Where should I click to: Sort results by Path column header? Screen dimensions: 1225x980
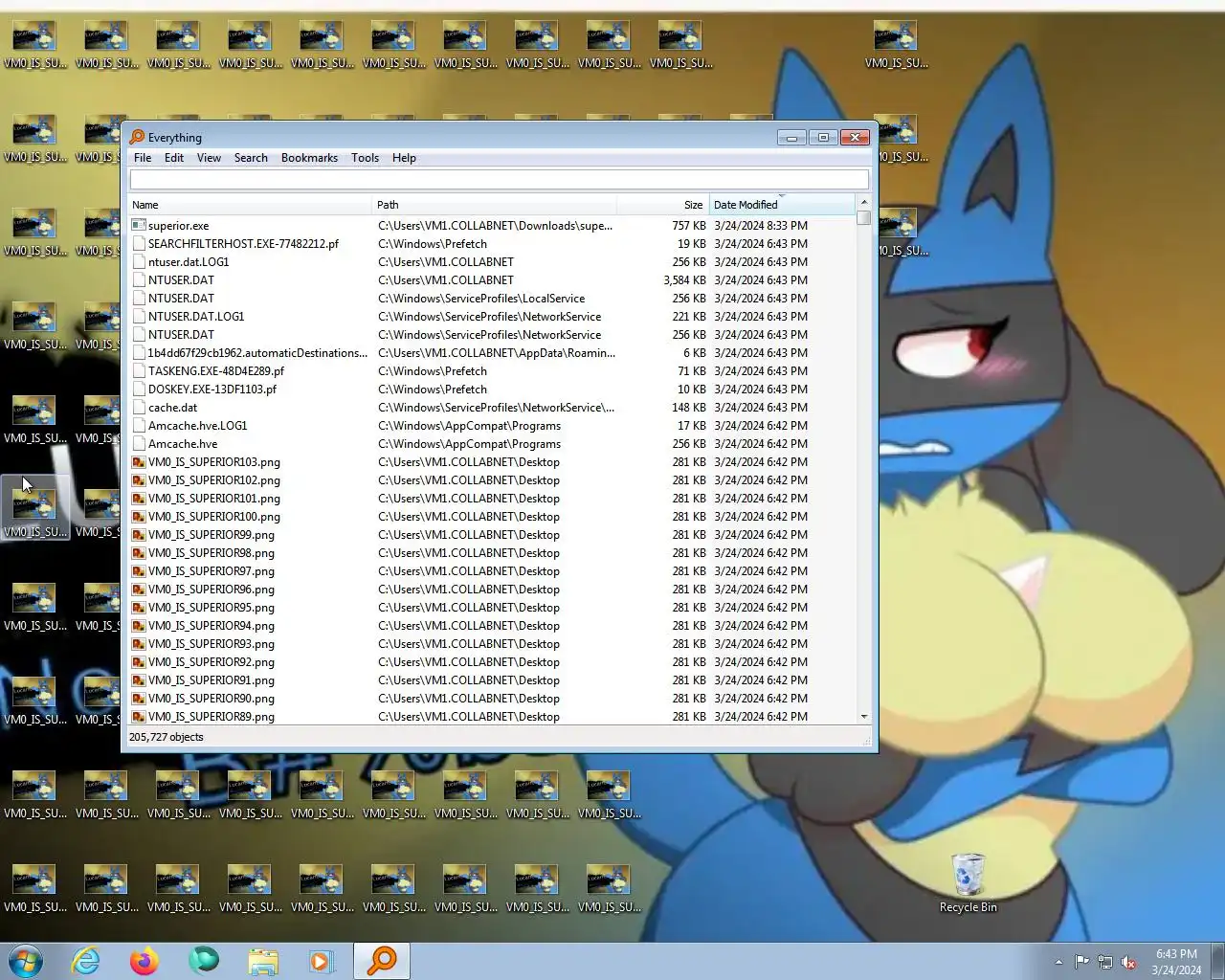(x=495, y=205)
